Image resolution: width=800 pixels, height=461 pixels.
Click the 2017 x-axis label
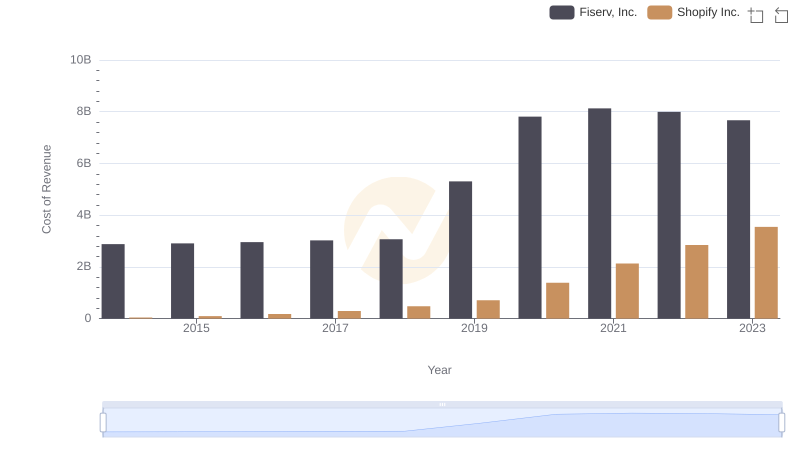point(335,328)
